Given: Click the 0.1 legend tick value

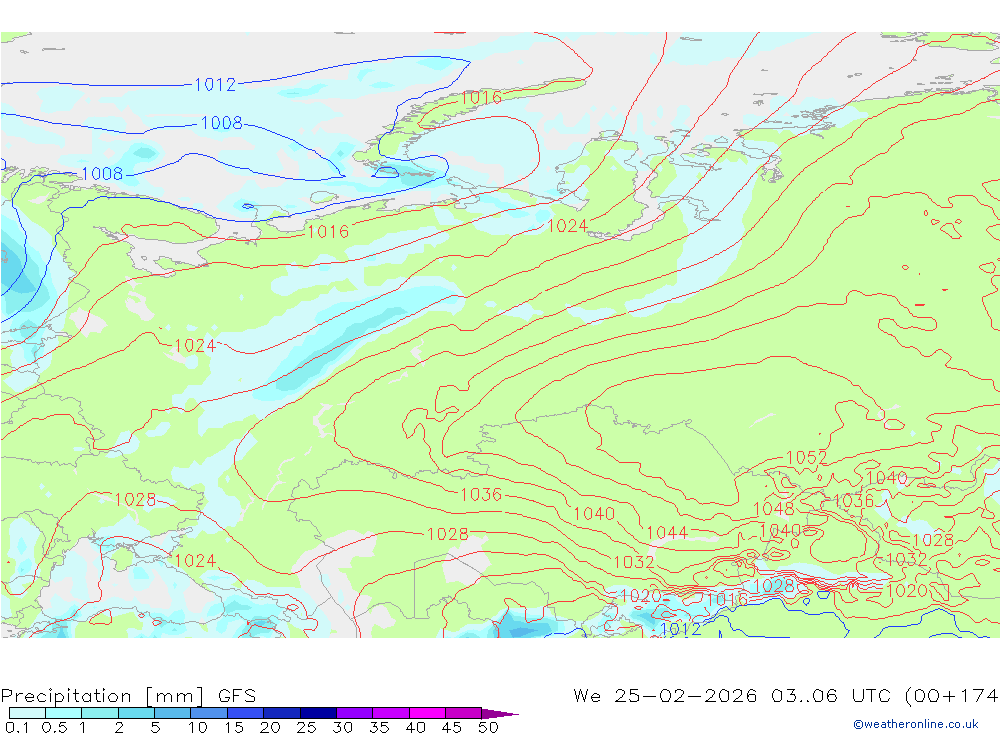Looking at the screenshot, I should [x=17, y=727].
